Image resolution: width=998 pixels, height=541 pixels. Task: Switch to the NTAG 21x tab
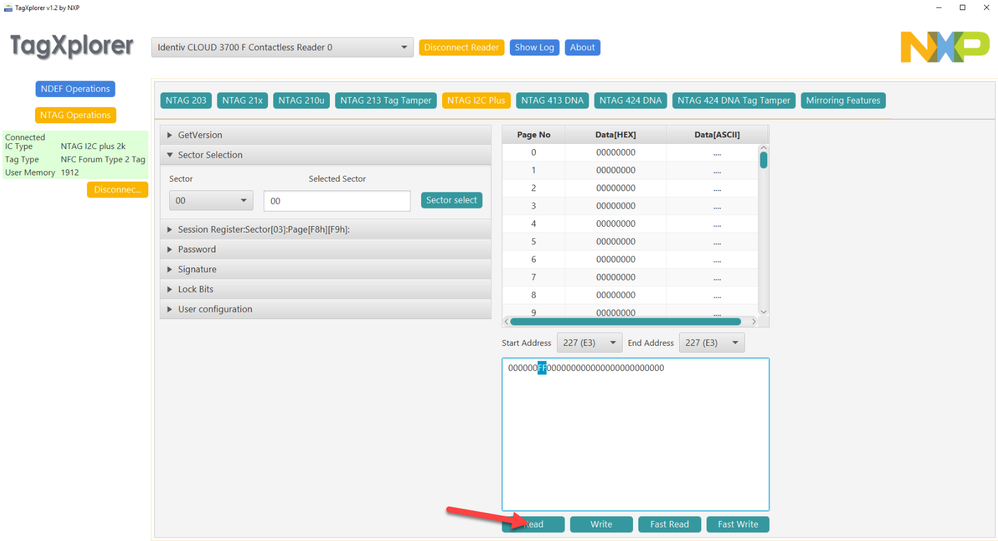pos(242,101)
